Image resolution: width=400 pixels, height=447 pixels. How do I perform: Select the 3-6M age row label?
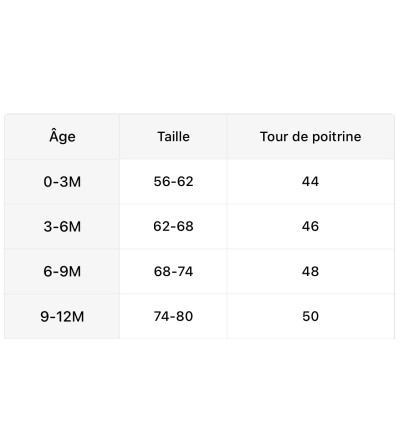(62, 227)
